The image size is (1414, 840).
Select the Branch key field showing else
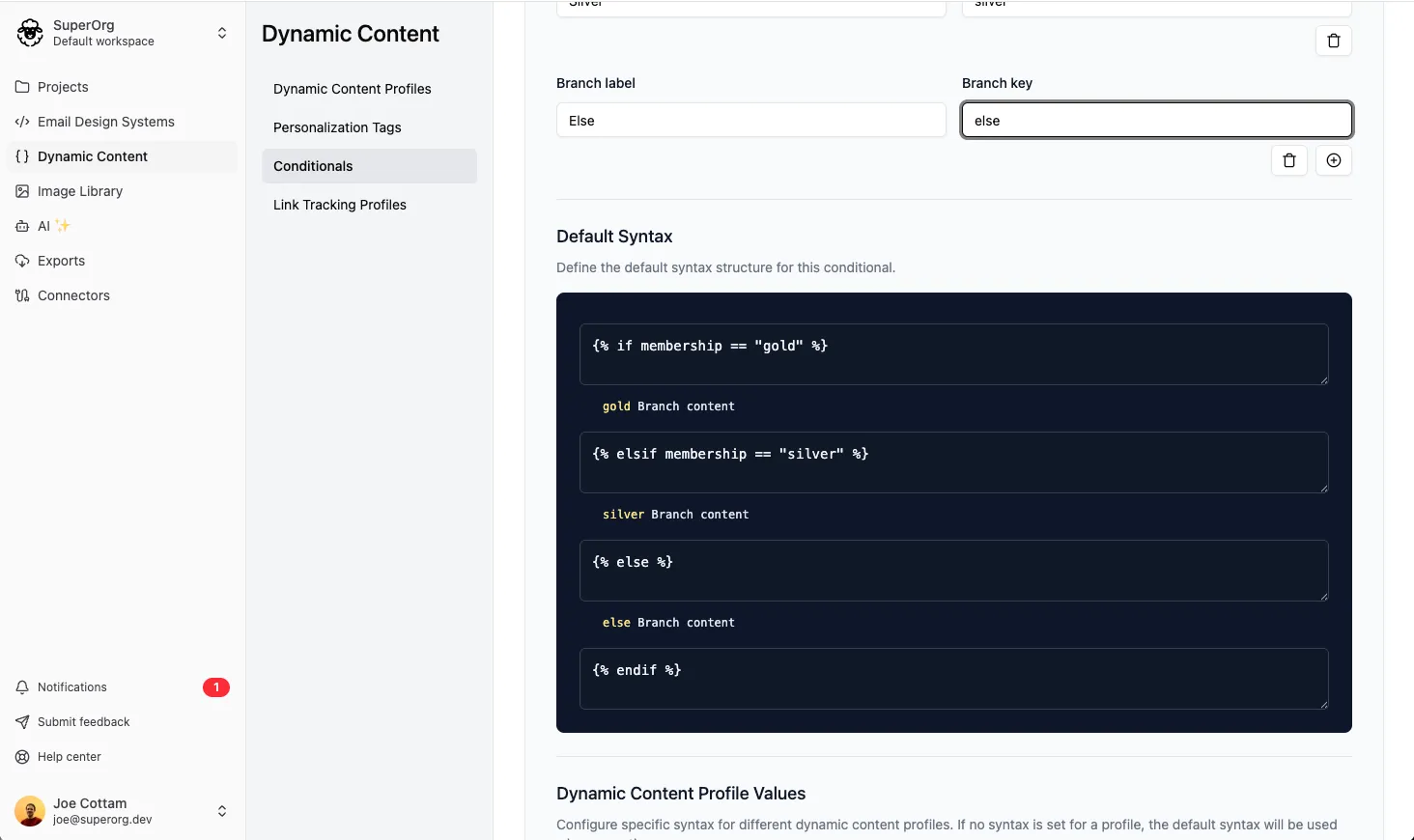tap(1156, 120)
